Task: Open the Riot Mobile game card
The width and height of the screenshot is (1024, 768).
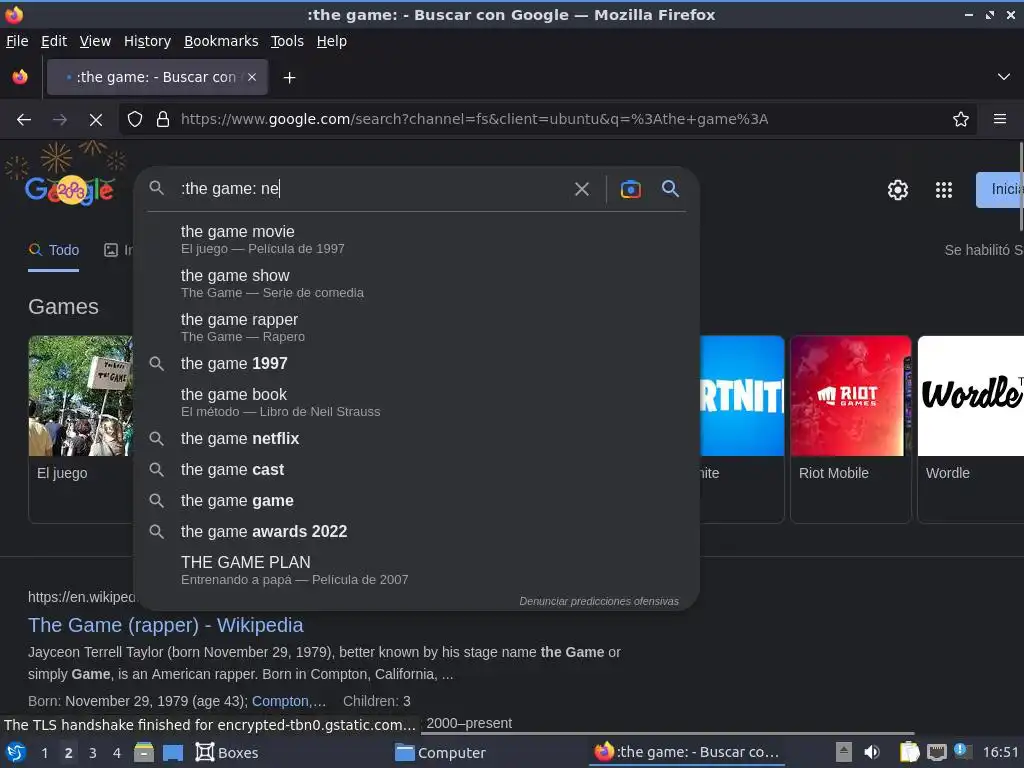Action: (x=850, y=429)
